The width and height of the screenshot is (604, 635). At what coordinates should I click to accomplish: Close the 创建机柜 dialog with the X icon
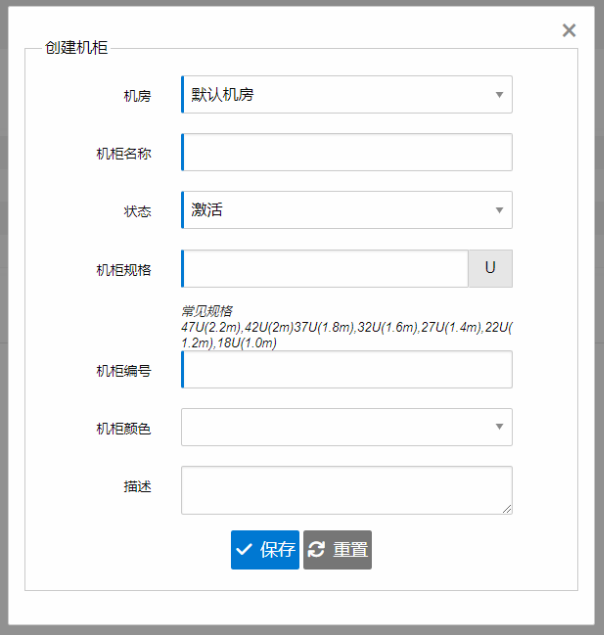coord(569,30)
